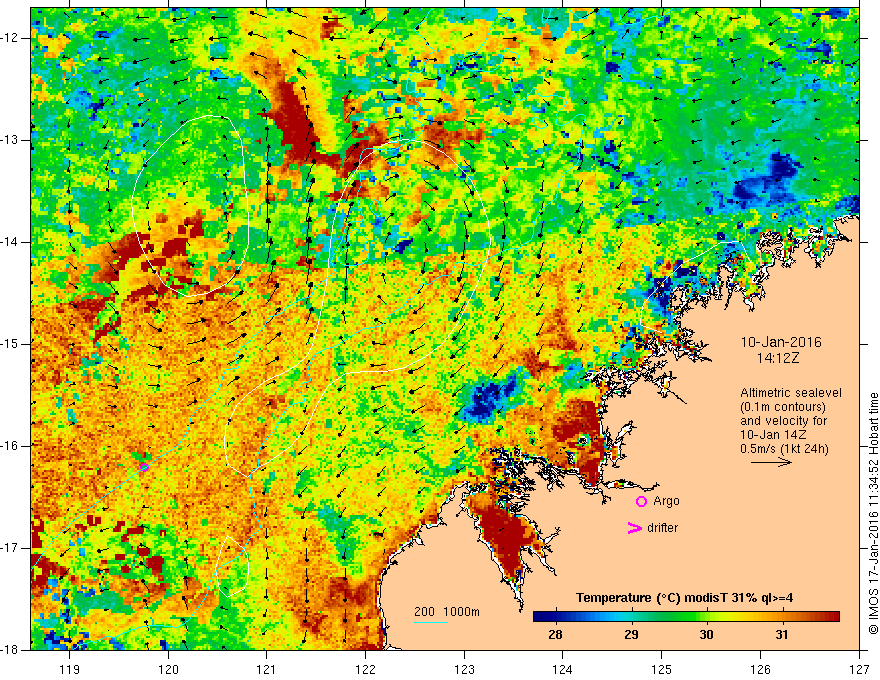Click longitude label '121'

click(266, 669)
